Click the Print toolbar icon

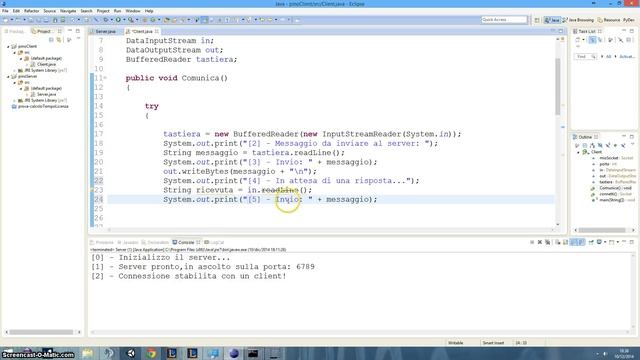pyautogui.click(x=46, y=20)
